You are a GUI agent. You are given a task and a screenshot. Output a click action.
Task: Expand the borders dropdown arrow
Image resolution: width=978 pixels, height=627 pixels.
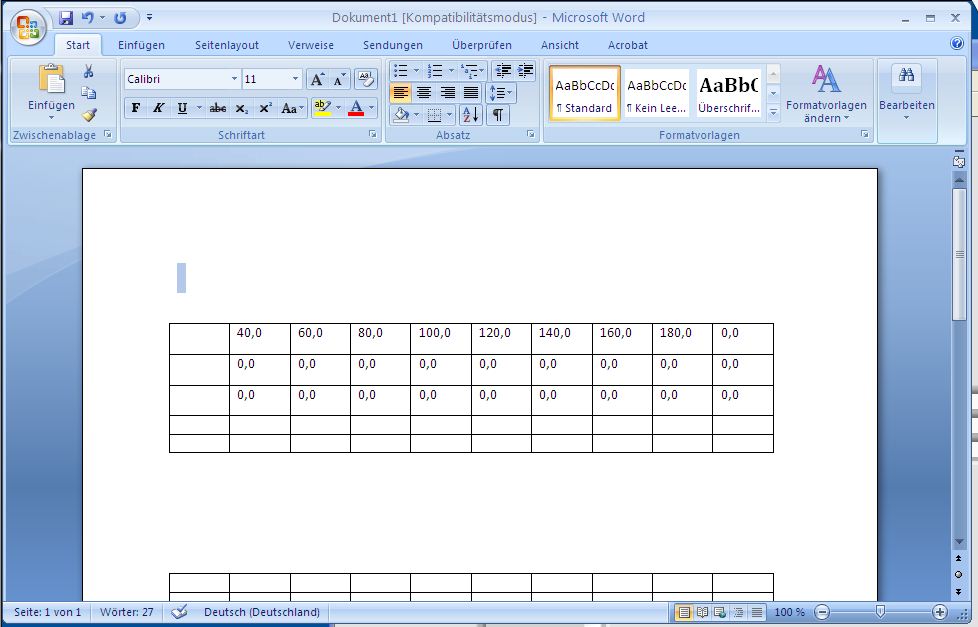(x=449, y=115)
